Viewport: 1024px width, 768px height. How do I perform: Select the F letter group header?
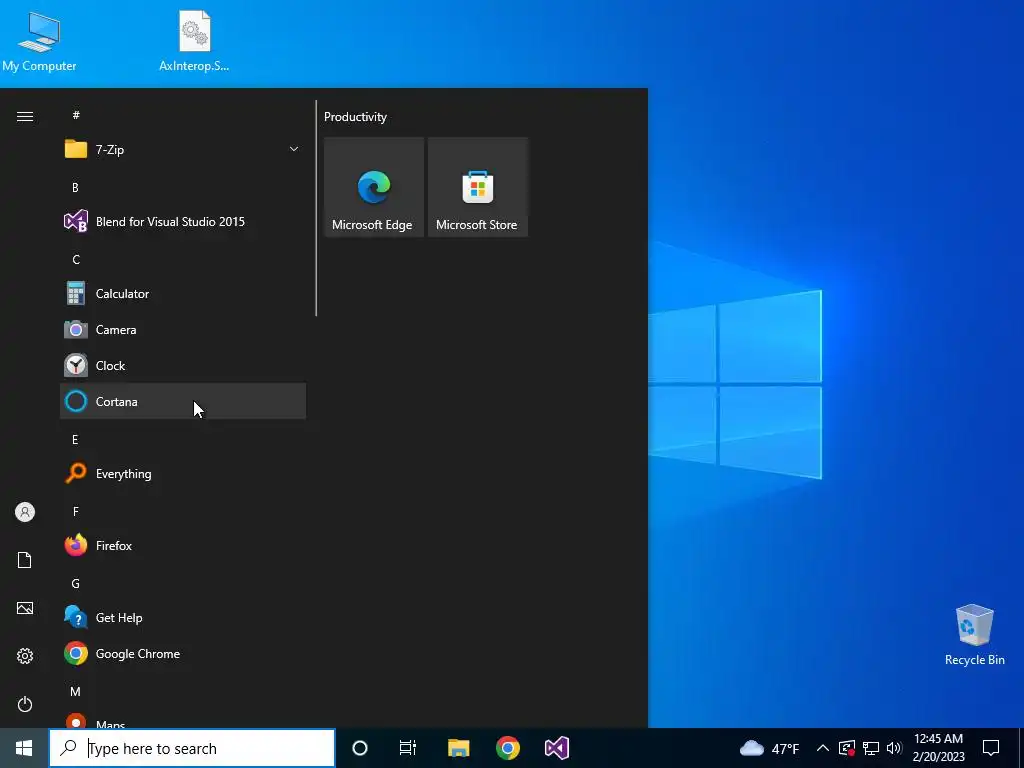pos(75,511)
